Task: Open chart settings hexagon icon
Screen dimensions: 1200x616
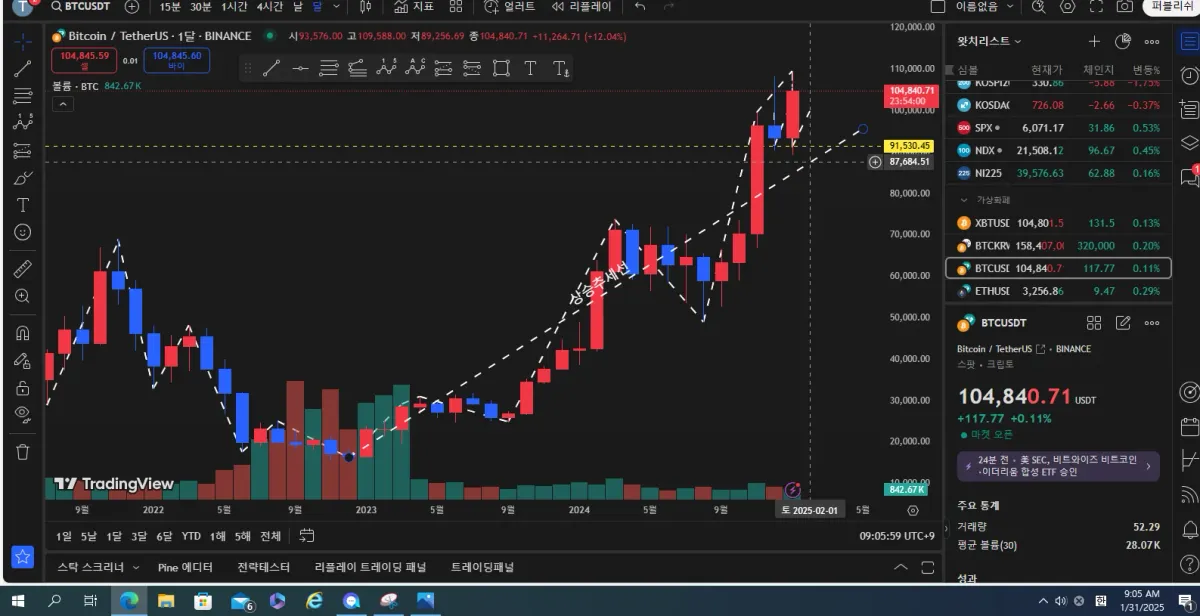Action: 1067,7
